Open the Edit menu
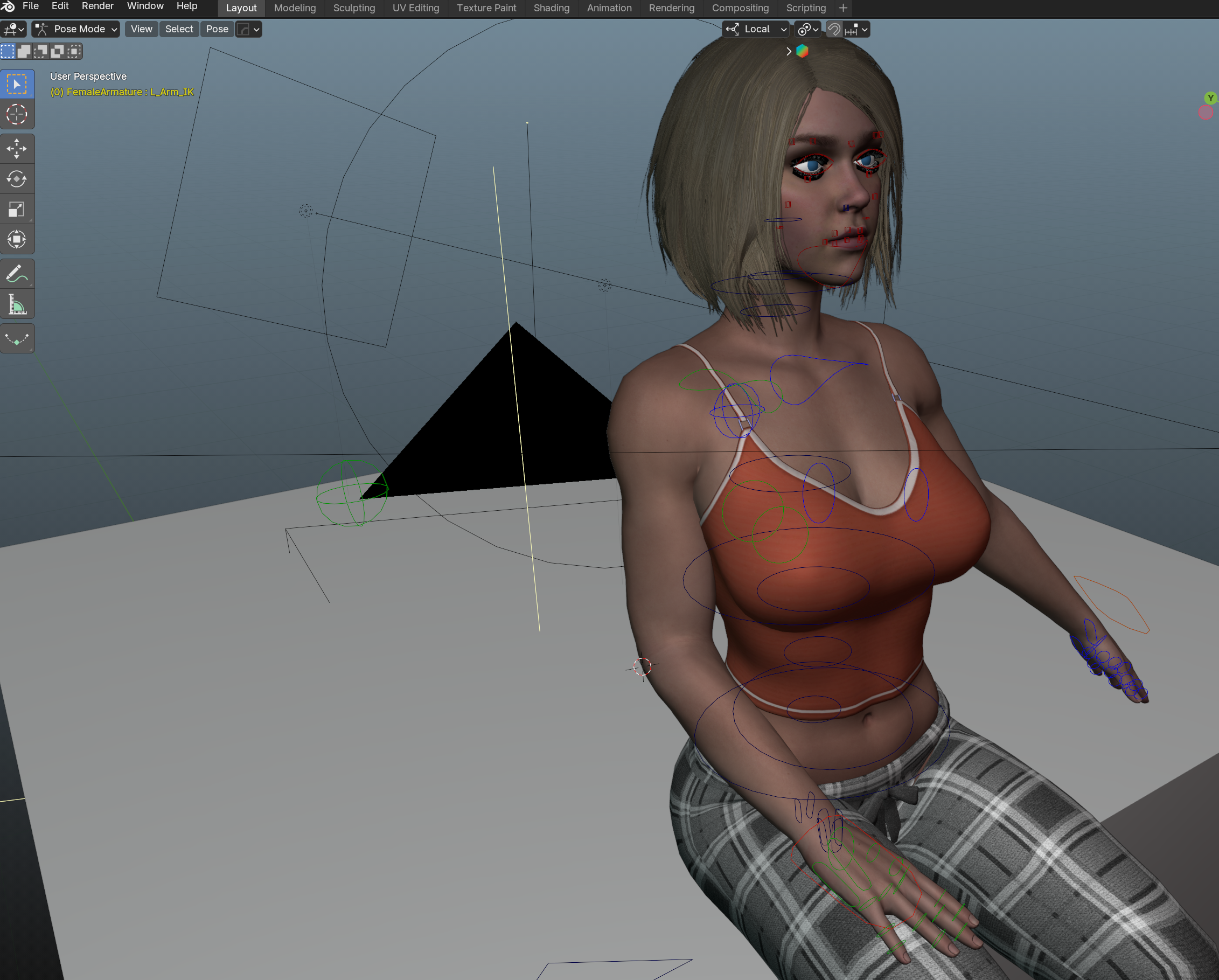 point(60,6)
